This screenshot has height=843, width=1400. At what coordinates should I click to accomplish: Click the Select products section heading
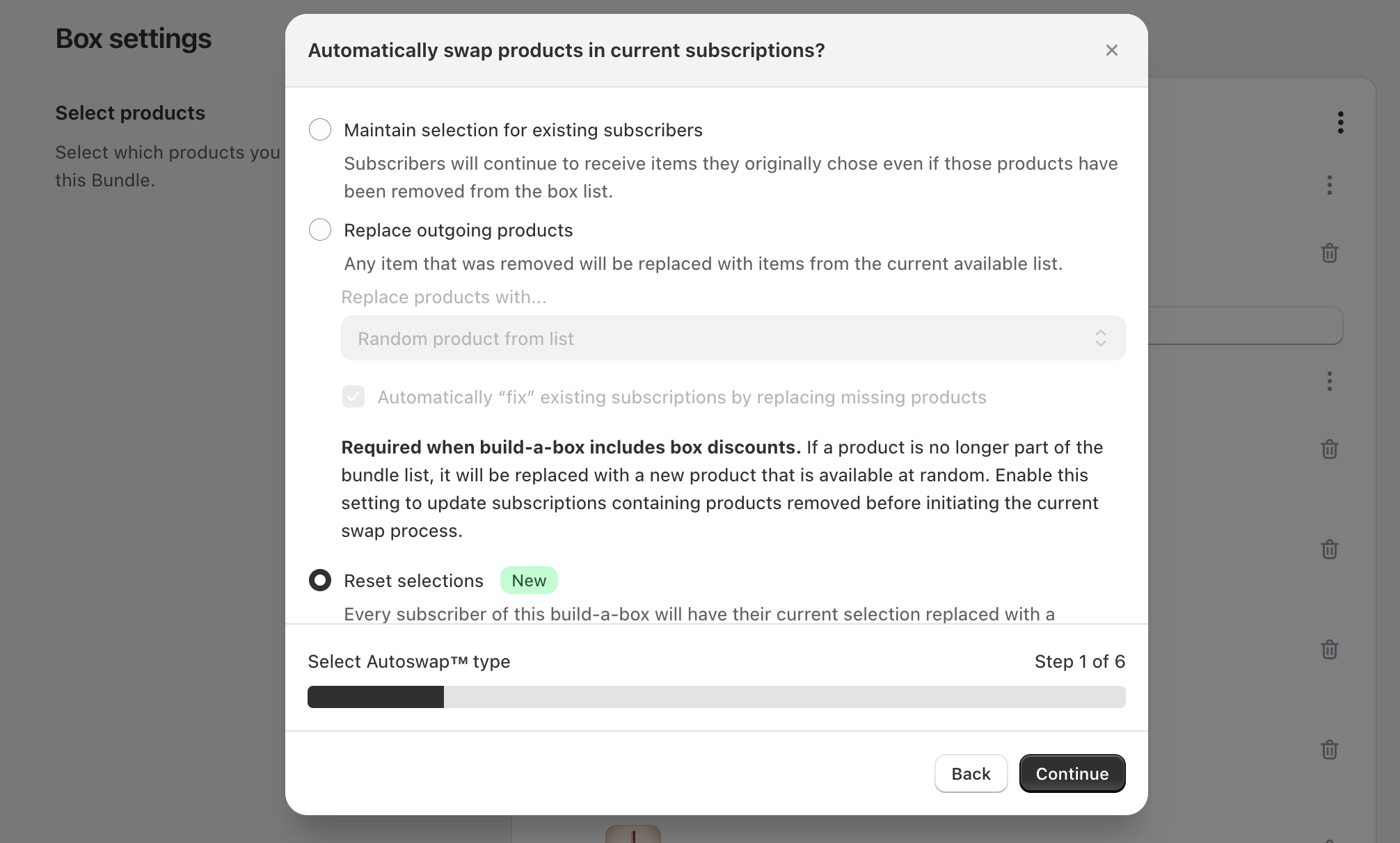click(x=130, y=113)
